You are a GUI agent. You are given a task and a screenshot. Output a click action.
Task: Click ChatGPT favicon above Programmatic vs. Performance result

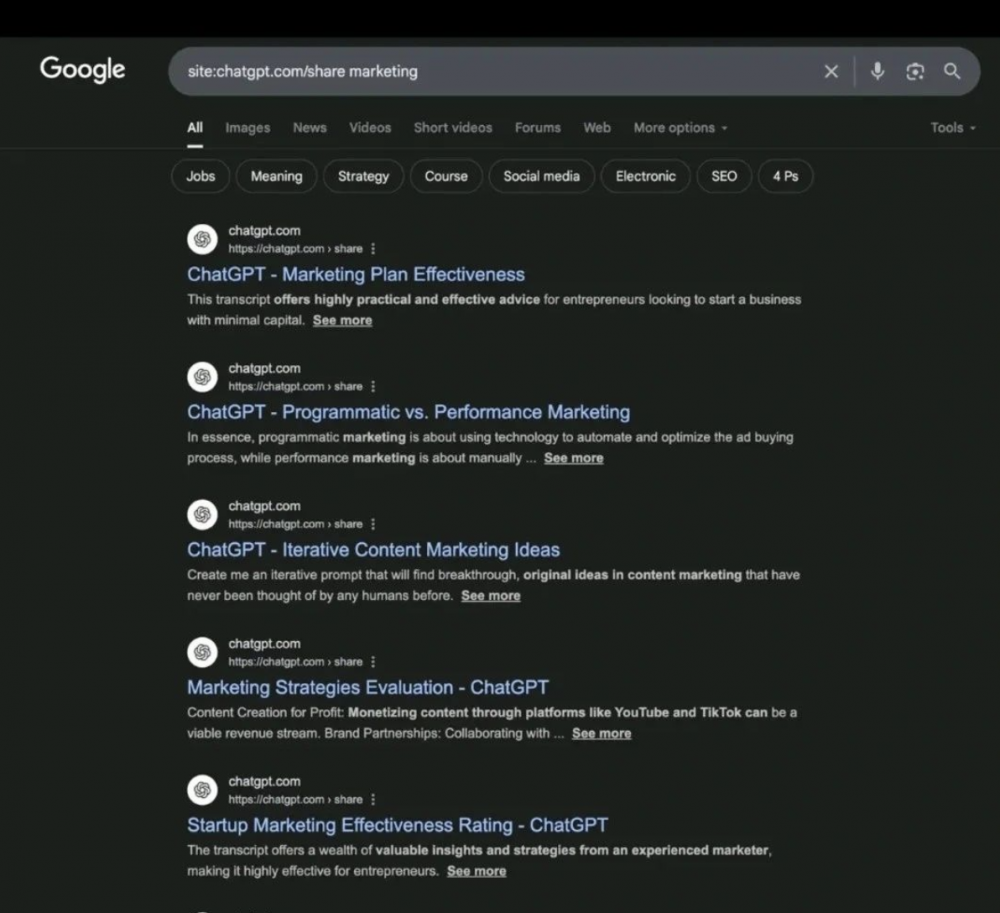(x=202, y=377)
